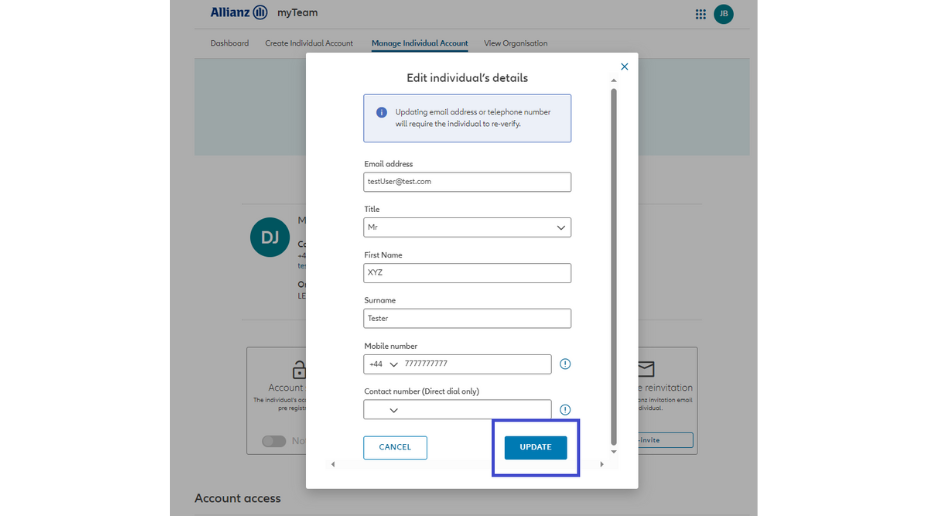
Task: Click the dialog vertical scrollbar thumb
Action: click(614, 266)
